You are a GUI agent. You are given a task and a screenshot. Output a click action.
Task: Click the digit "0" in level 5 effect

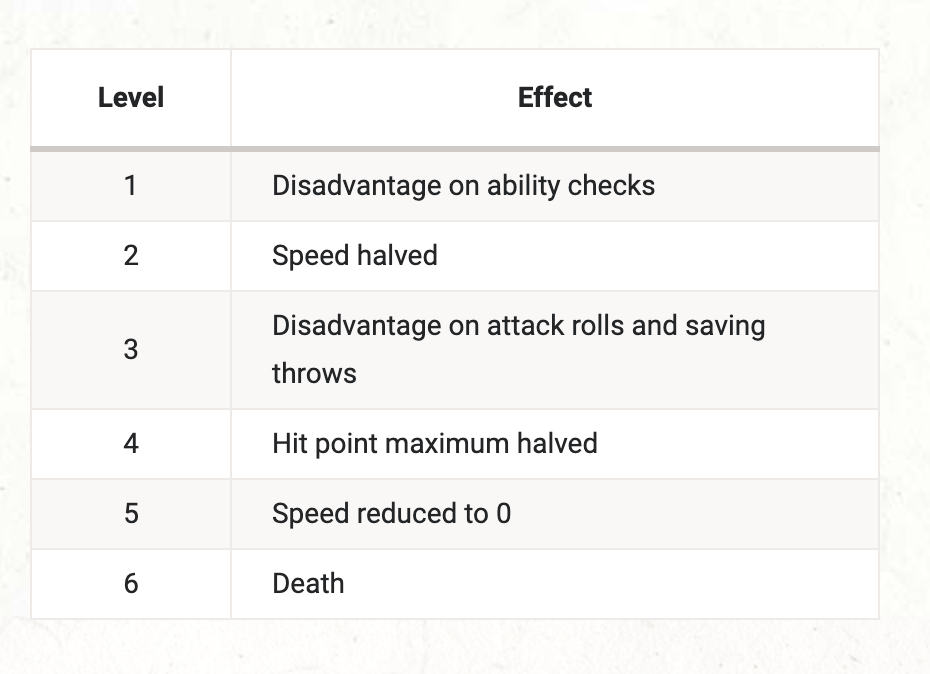click(503, 514)
